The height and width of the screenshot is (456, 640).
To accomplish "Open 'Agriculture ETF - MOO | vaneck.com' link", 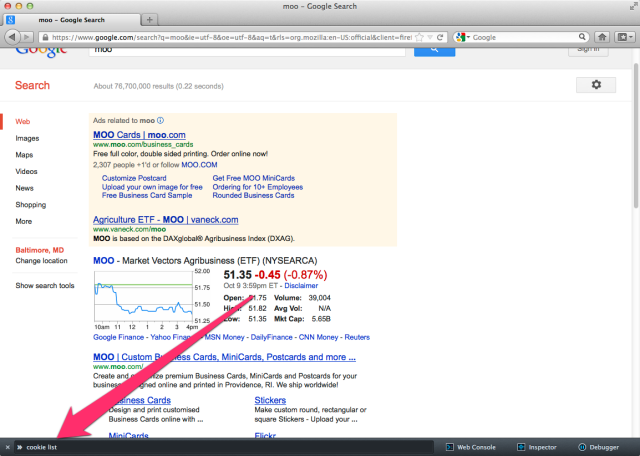I will [x=165, y=220].
